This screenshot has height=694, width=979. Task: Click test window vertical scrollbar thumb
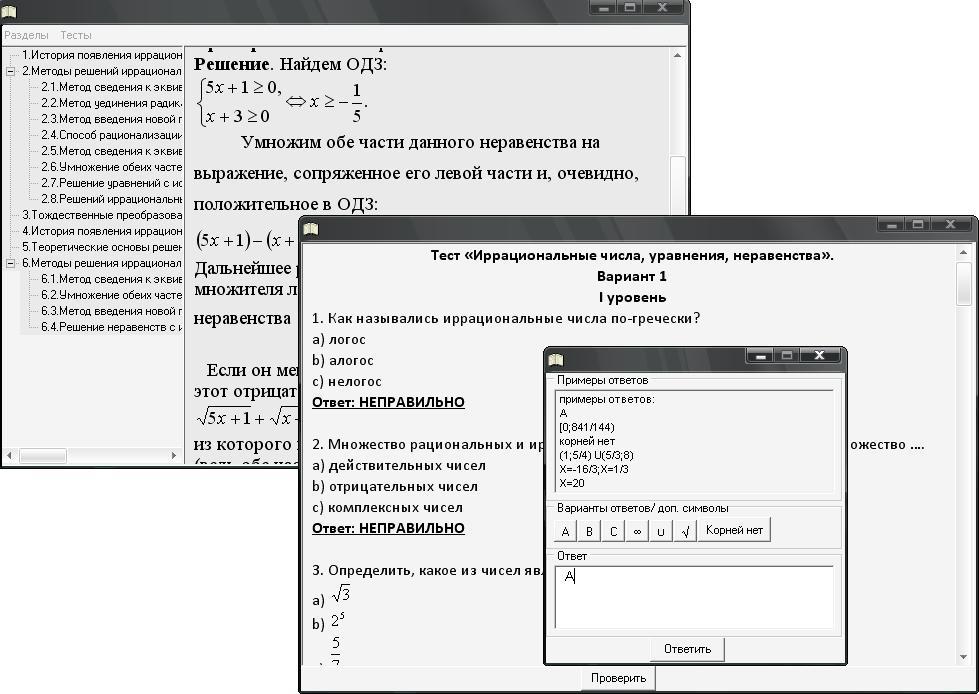963,283
